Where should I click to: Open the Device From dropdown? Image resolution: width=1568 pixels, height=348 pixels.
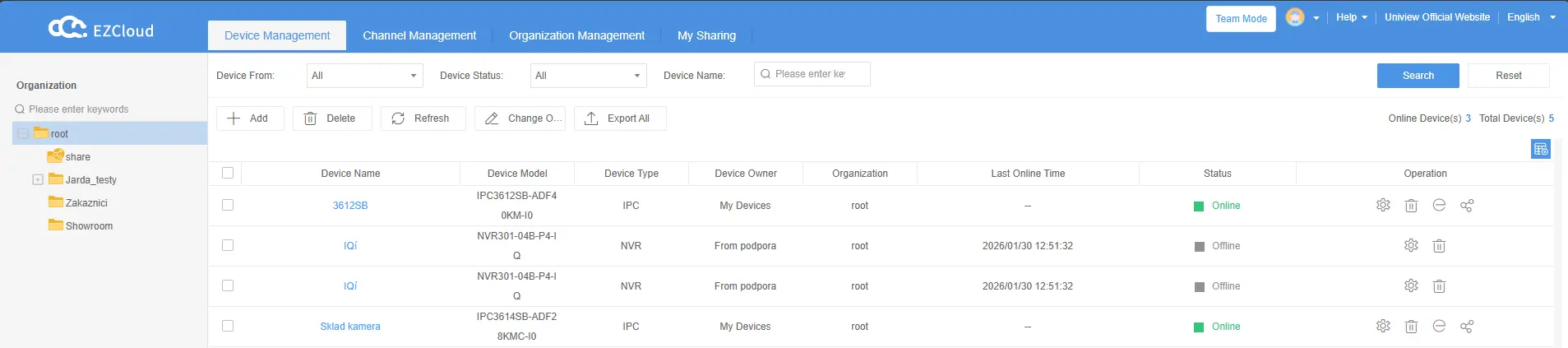coord(364,76)
